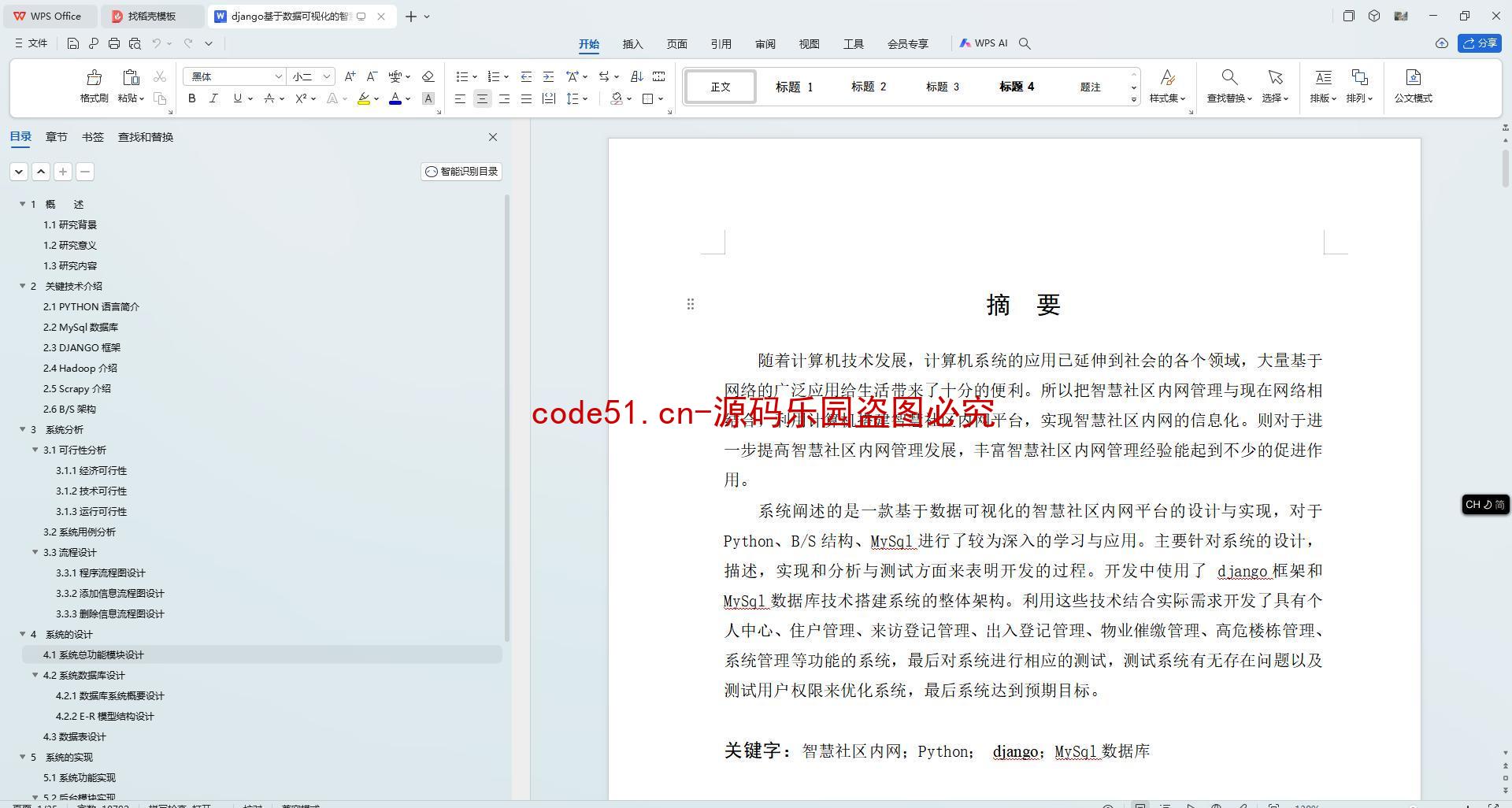Open the shading fill color picker

click(x=617, y=98)
